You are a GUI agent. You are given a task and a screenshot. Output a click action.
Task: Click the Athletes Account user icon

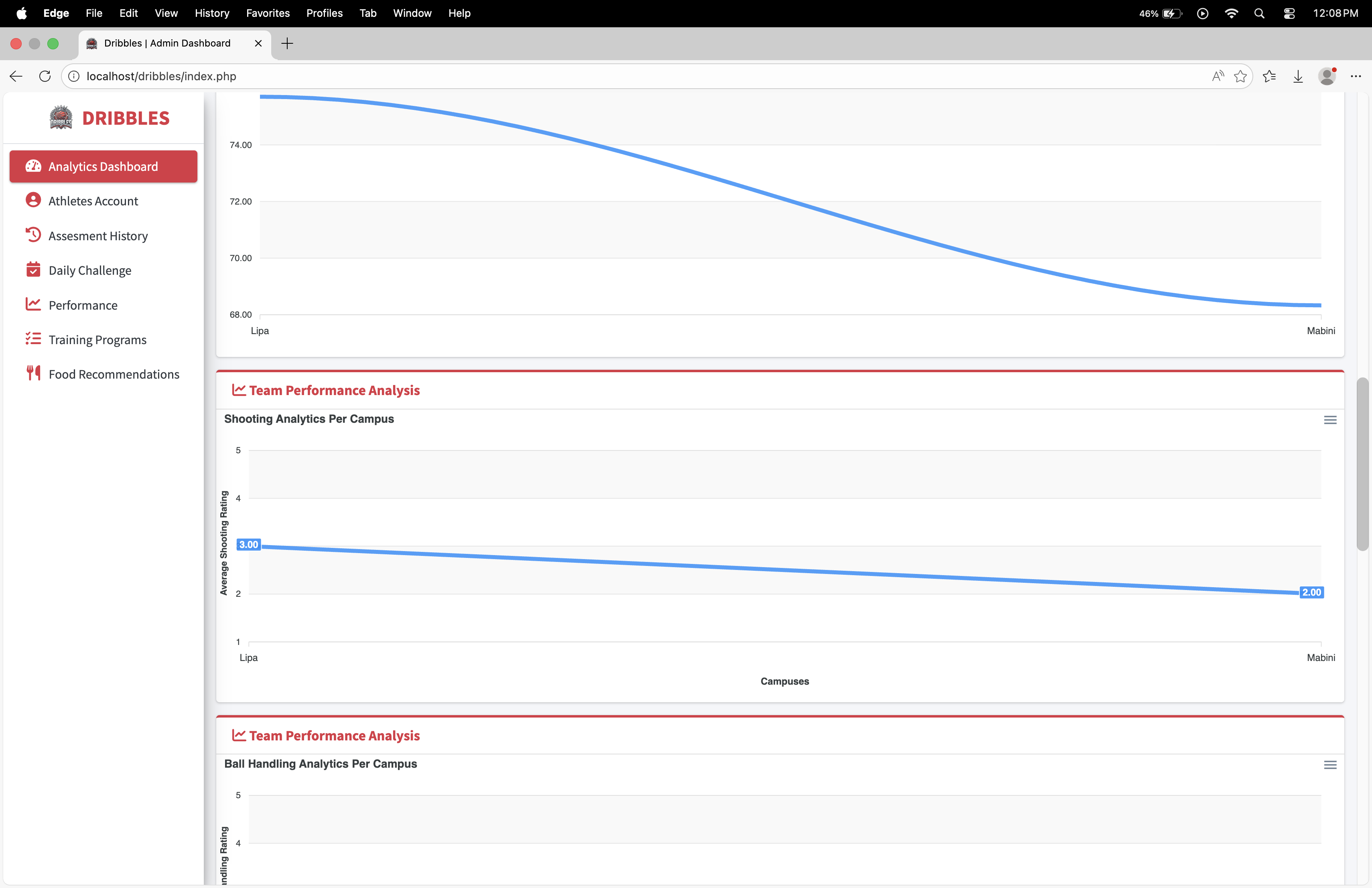[33, 200]
